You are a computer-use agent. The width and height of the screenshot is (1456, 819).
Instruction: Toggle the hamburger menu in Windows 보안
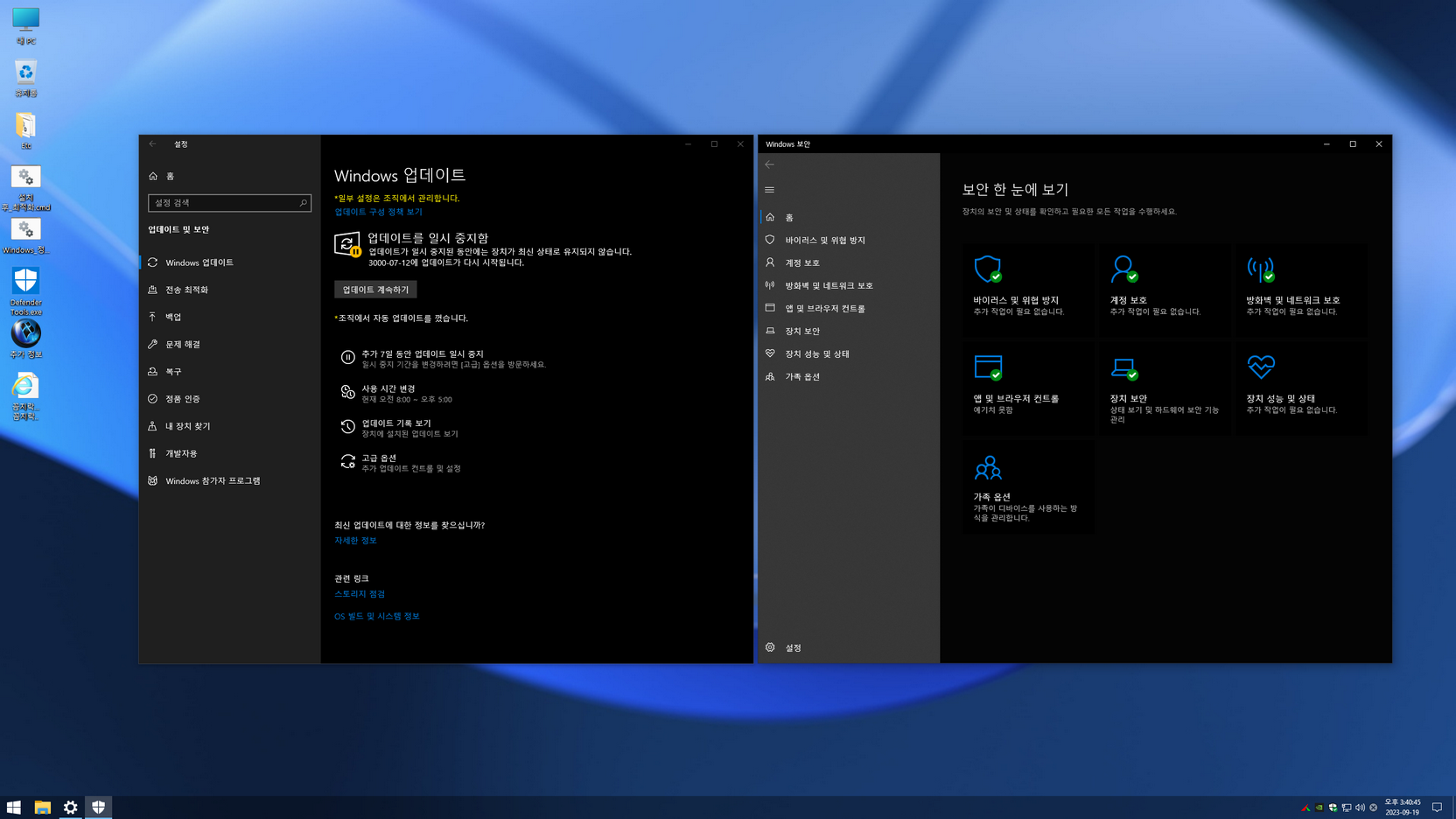click(x=770, y=190)
